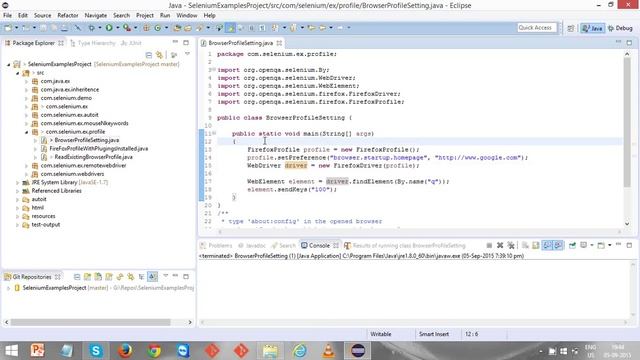Select the resources folder in Package Explorer
Screen dimensions: 640x360
pyautogui.click(x=43, y=216)
